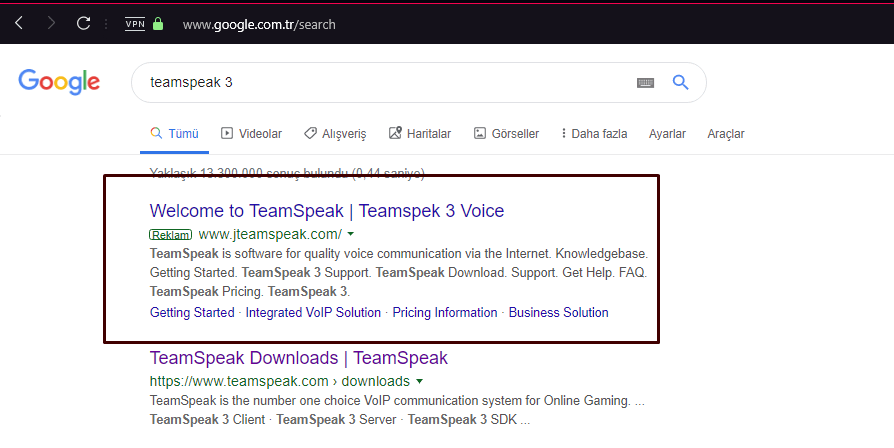Open the Google logo homepage link
The height and width of the screenshot is (448, 894).
point(59,82)
